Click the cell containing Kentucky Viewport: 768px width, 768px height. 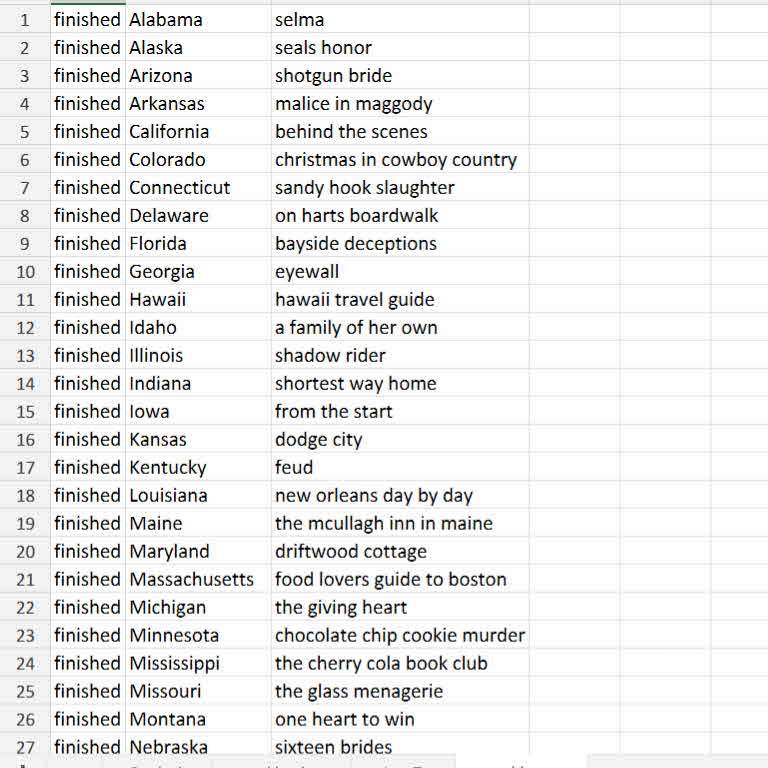click(168, 467)
